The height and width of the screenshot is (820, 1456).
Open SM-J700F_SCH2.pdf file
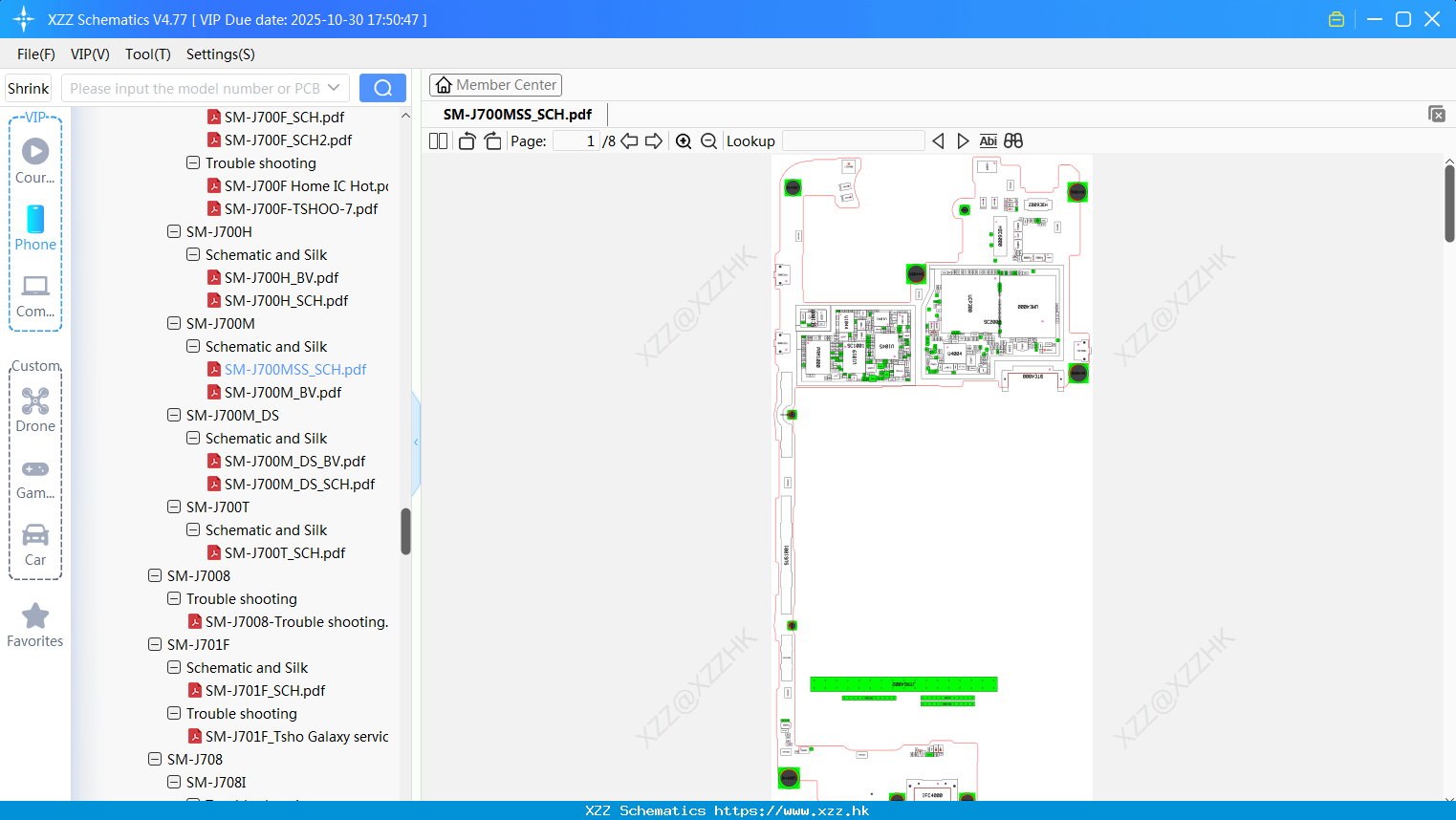click(288, 140)
